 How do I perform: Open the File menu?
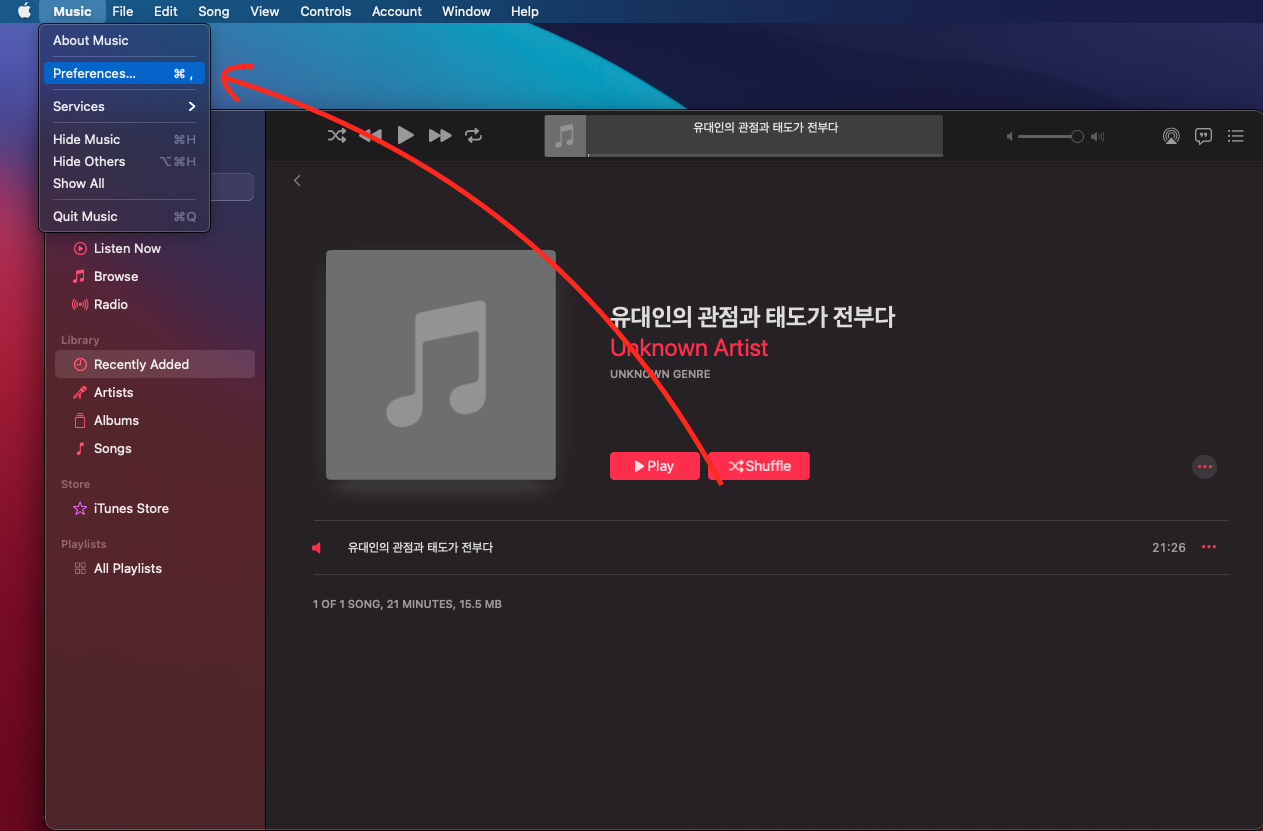[x=123, y=11]
